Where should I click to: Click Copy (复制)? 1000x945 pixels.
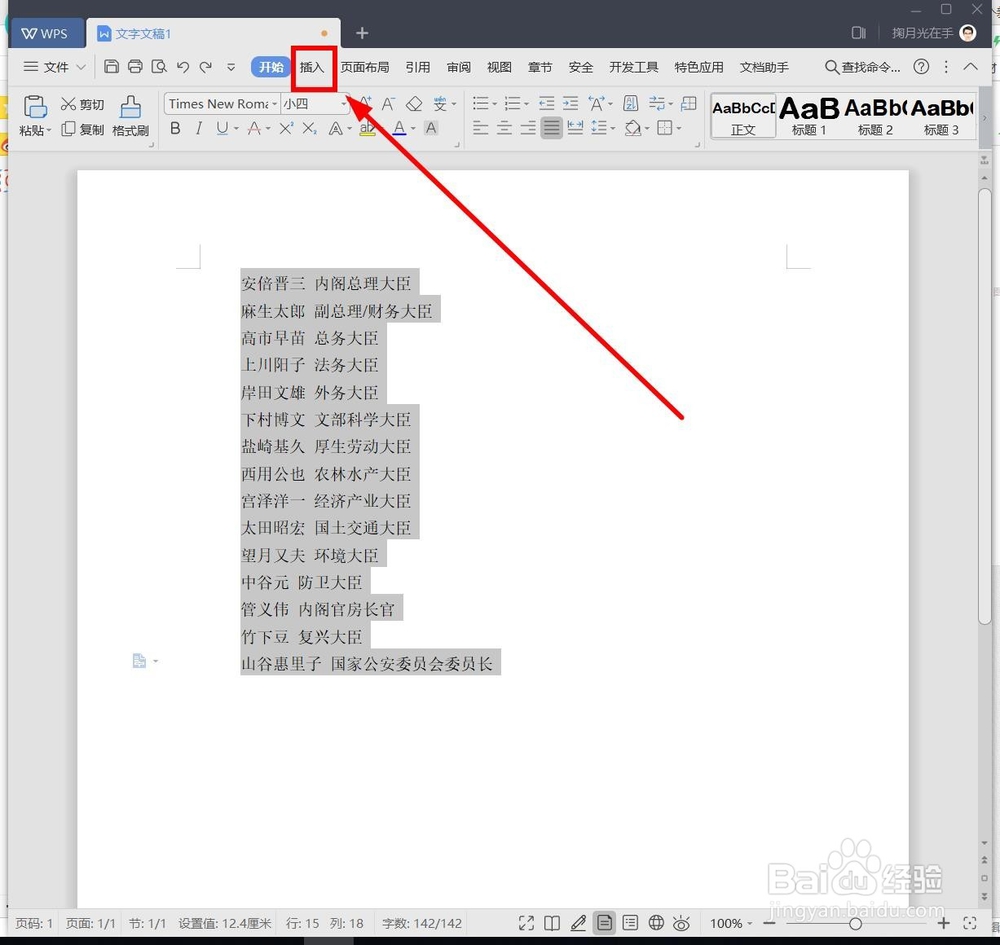pyautogui.click(x=82, y=129)
